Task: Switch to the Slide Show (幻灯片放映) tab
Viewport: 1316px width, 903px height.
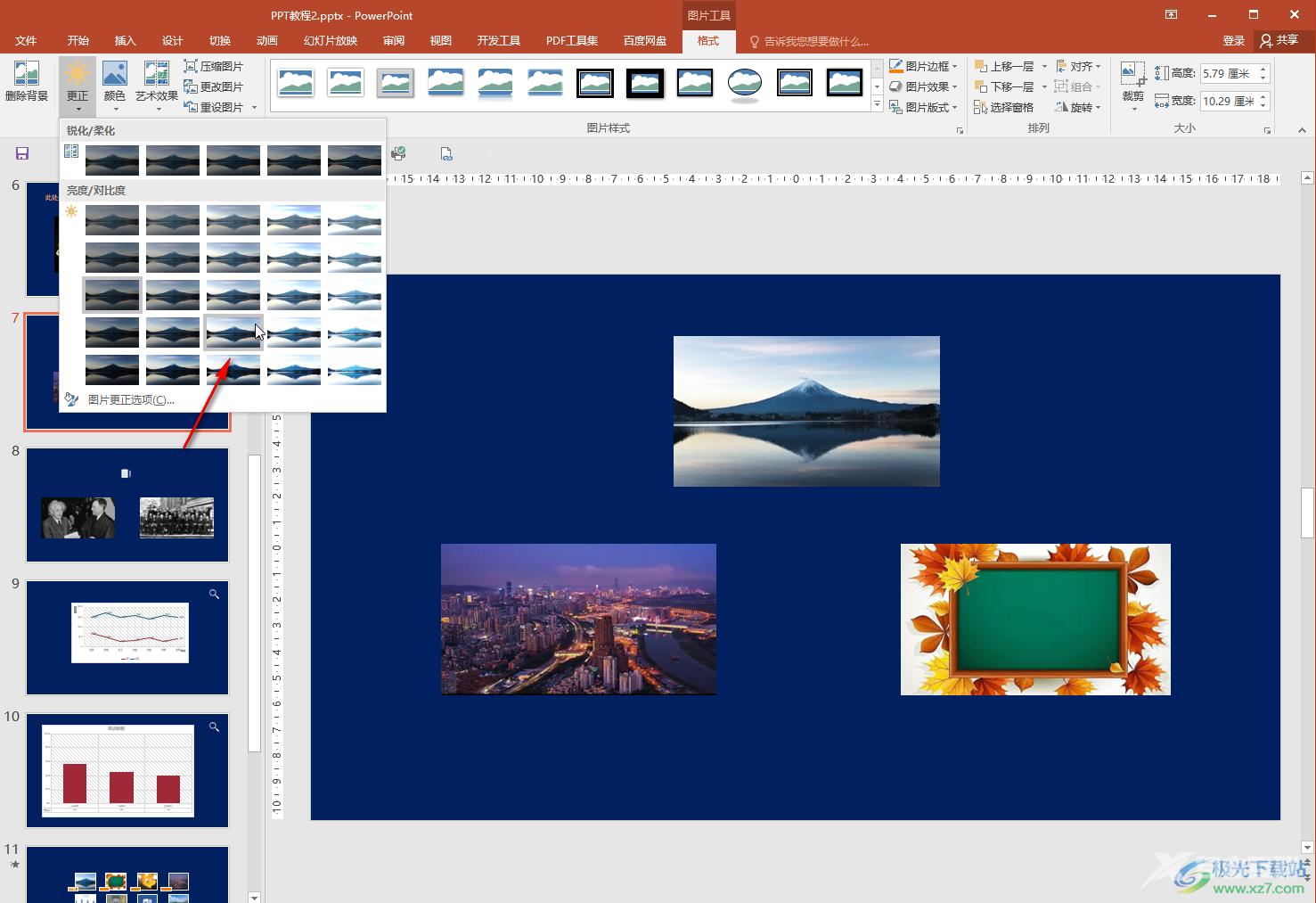Action: (331, 41)
